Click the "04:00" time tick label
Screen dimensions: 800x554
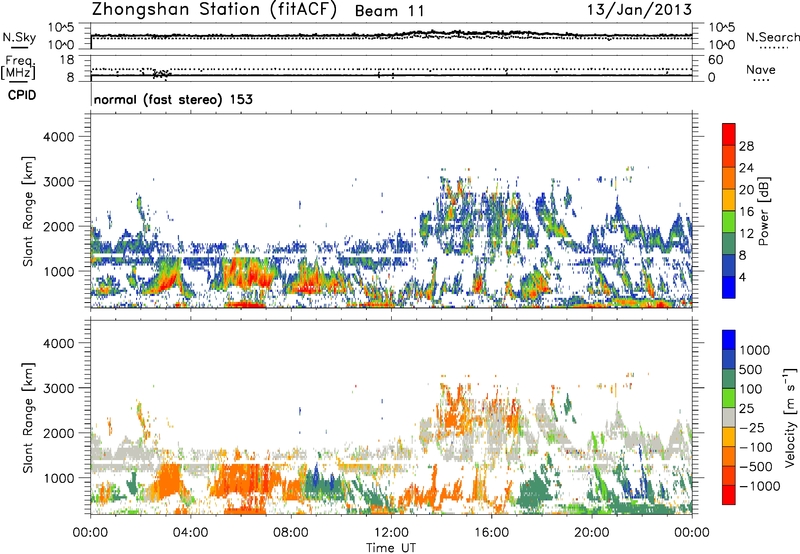pos(190,533)
